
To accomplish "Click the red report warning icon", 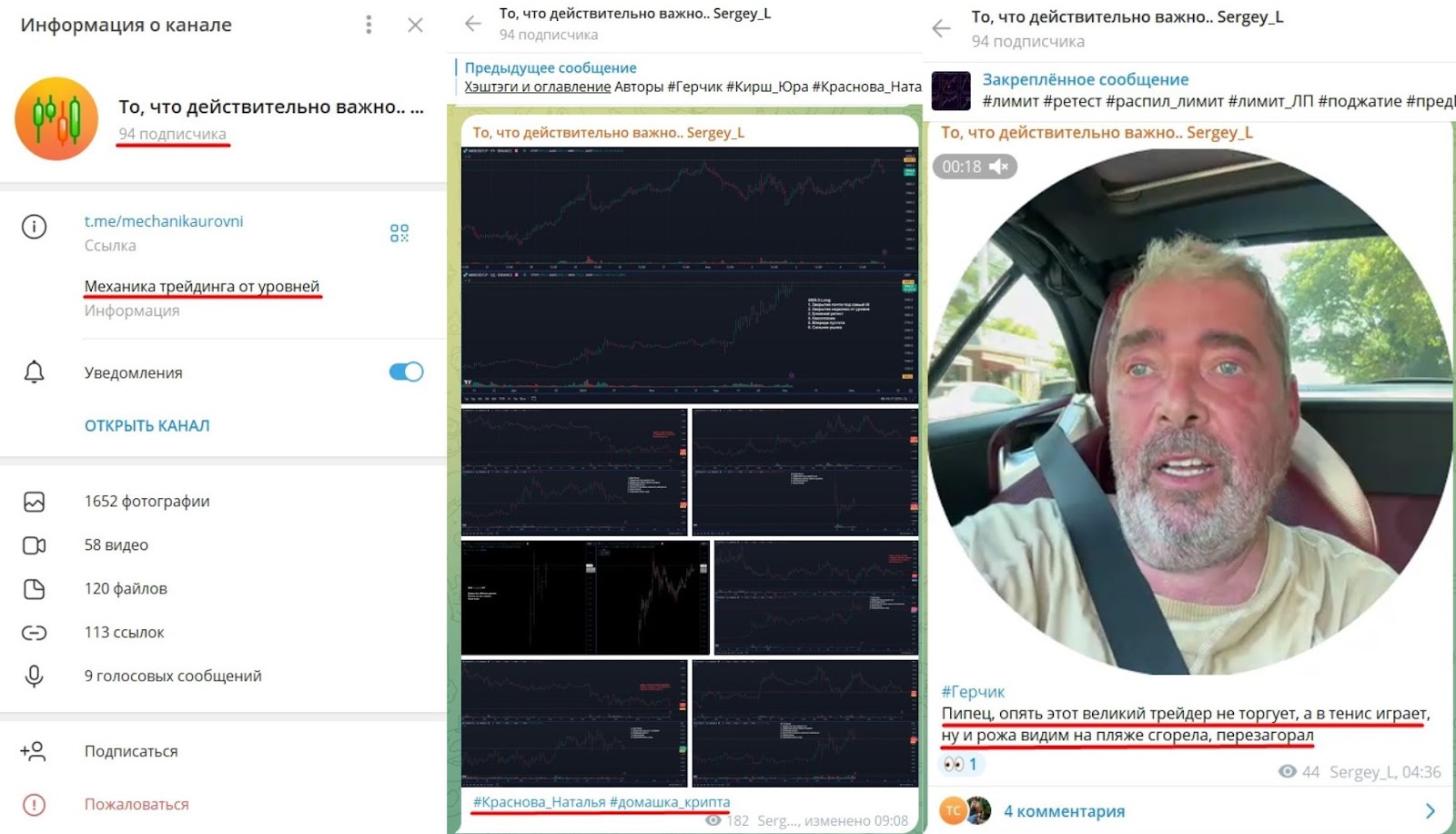I will click(x=34, y=805).
